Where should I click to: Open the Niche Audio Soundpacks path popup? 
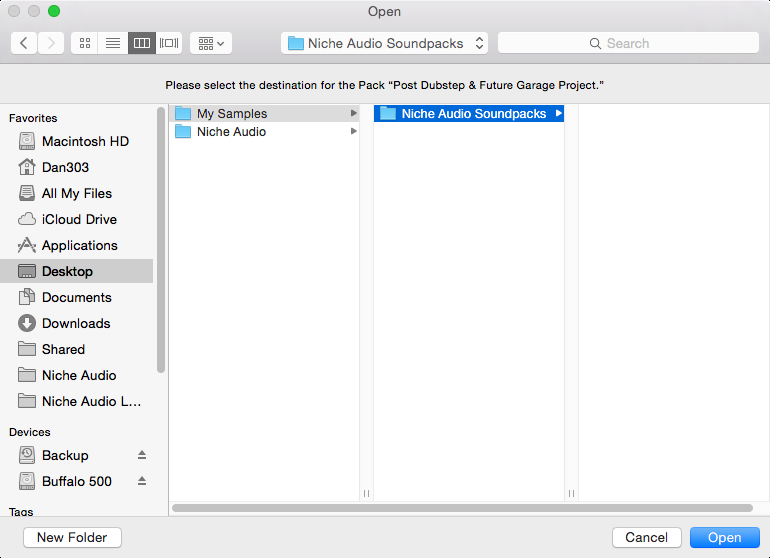pos(385,43)
